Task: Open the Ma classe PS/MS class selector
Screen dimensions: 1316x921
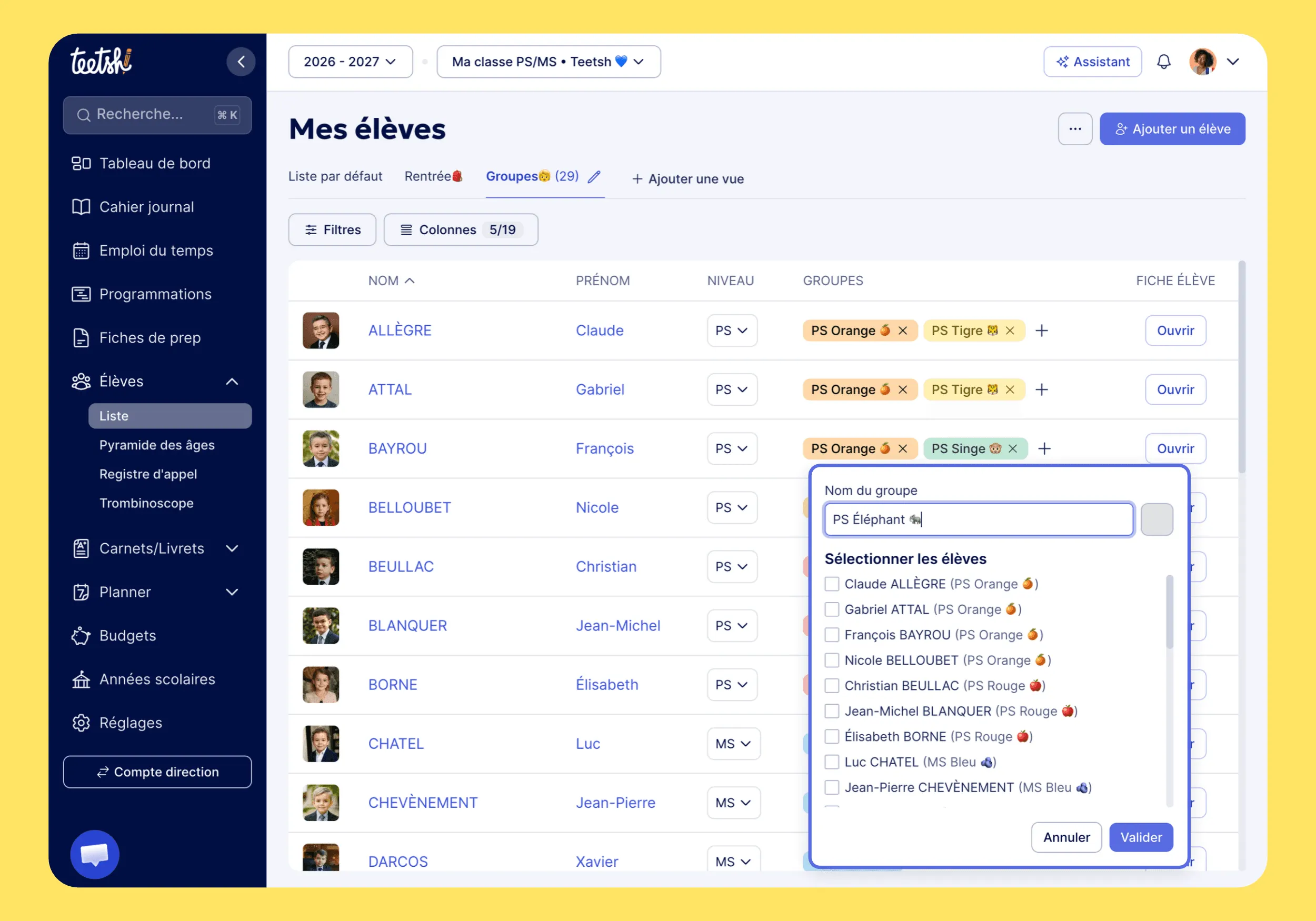Action: click(x=549, y=62)
